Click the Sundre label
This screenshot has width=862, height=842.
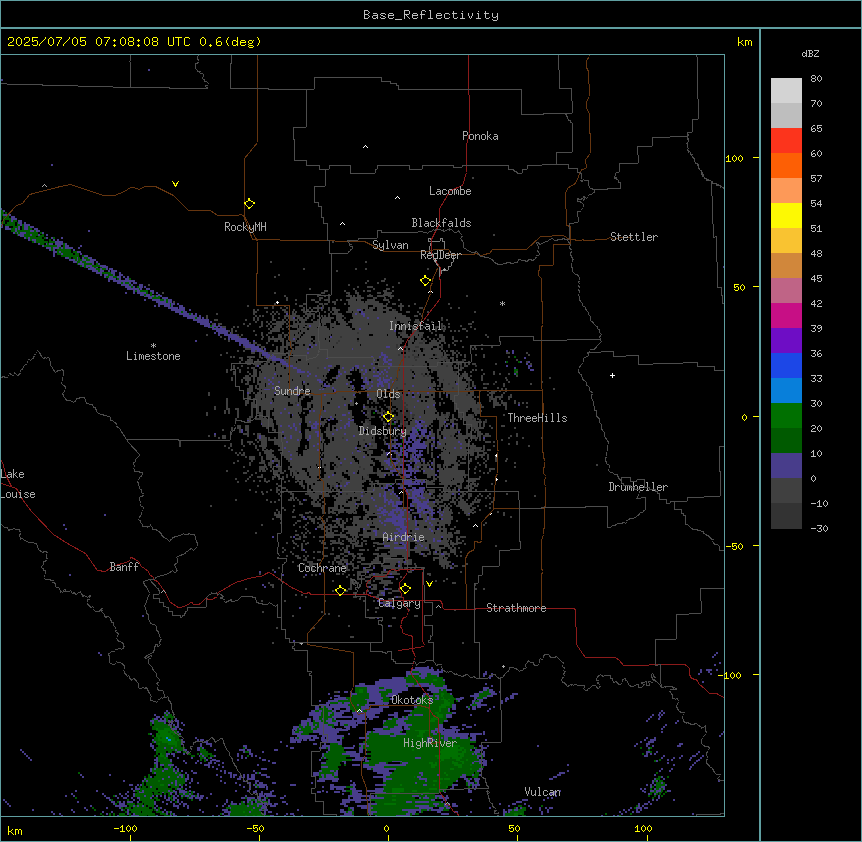pyautogui.click(x=292, y=391)
